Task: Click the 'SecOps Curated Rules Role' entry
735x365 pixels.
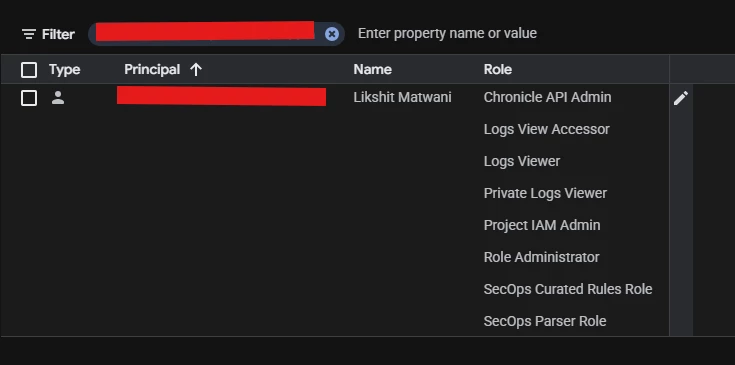Action: (568, 289)
